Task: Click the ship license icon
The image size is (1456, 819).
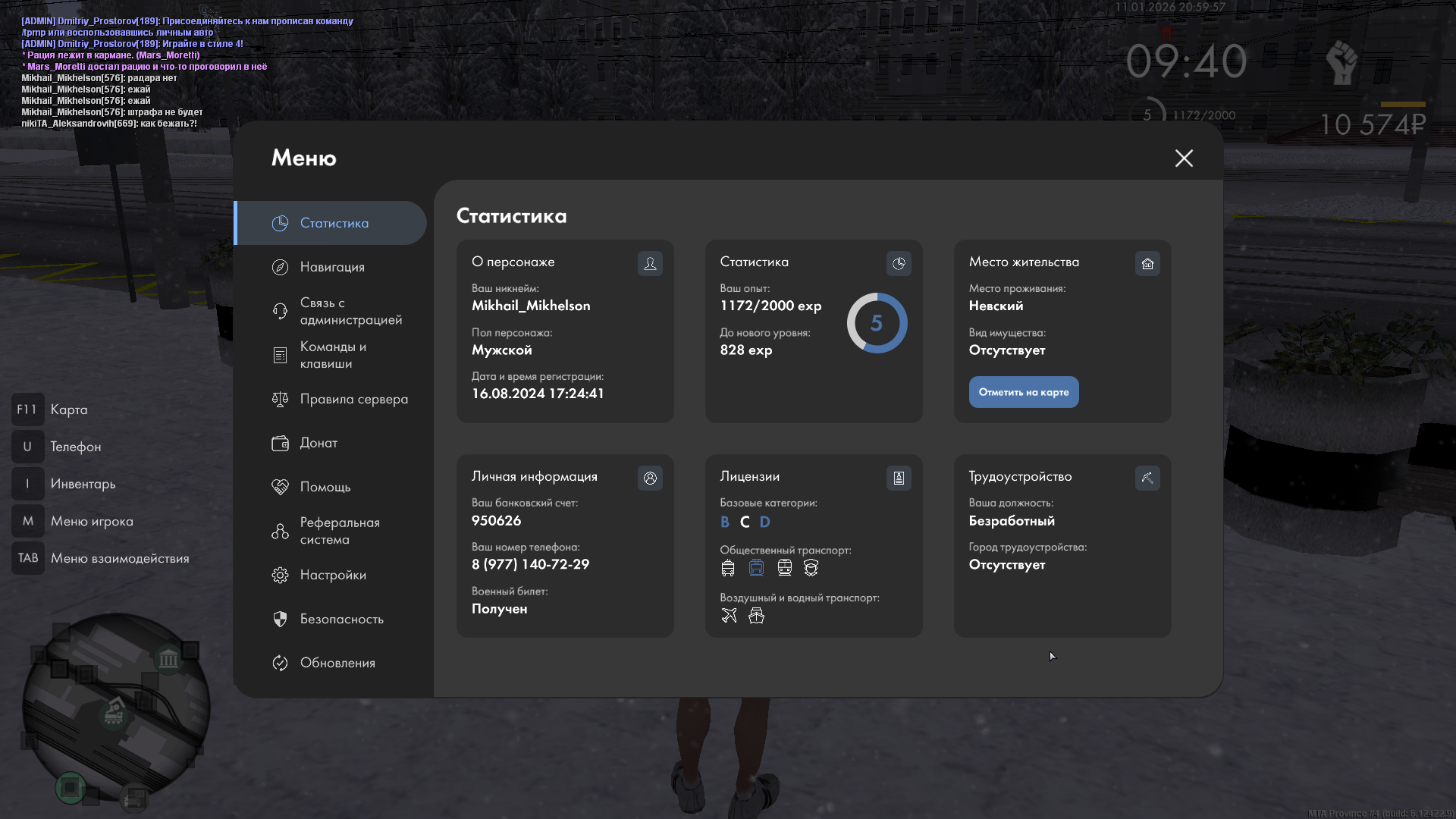Action: click(x=756, y=616)
